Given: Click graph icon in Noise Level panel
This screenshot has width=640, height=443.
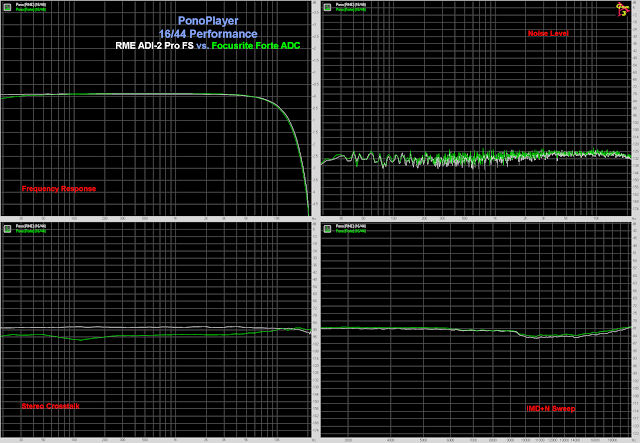Looking at the screenshot, I should click(x=327, y=7).
